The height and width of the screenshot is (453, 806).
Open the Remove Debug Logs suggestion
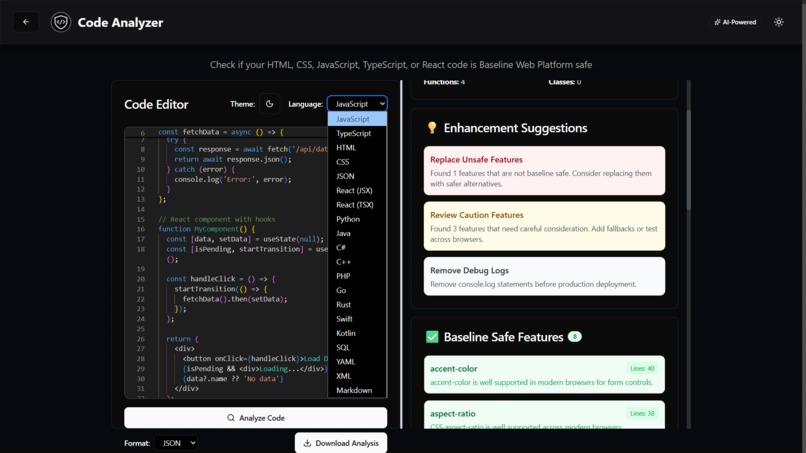point(544,277)
